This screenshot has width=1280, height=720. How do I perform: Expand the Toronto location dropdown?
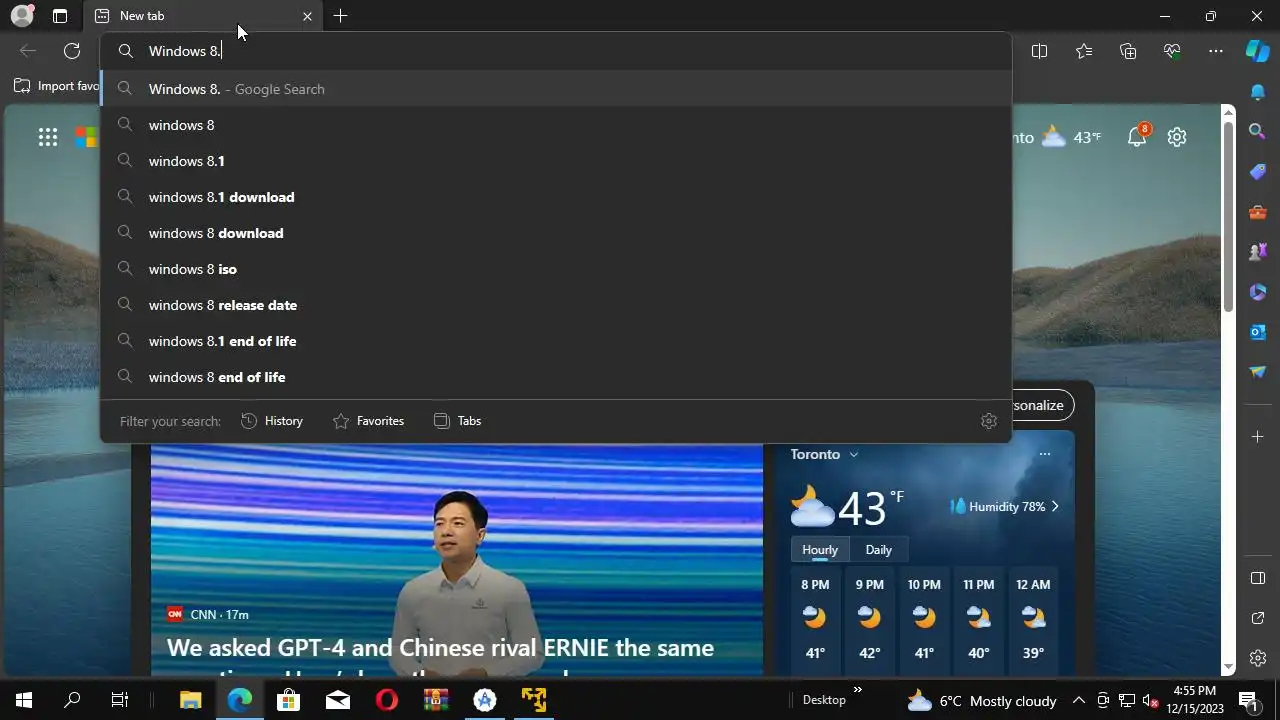853,454
